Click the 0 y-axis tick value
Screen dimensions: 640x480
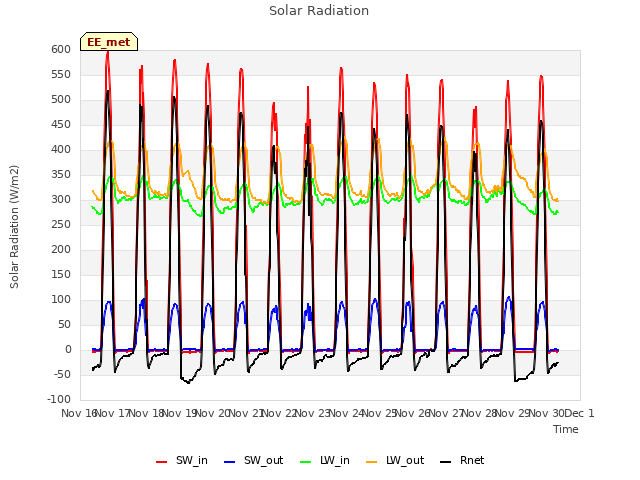pos(68,349)
